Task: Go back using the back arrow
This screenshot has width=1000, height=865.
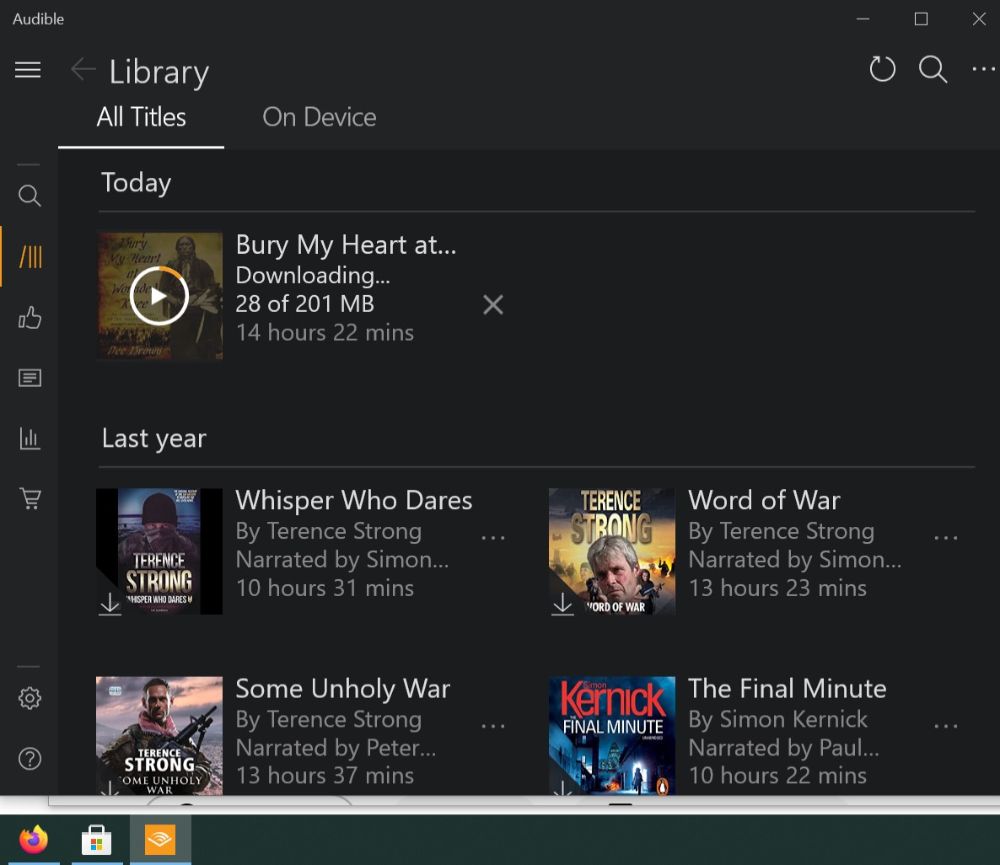Action: (x=83, y=70)
